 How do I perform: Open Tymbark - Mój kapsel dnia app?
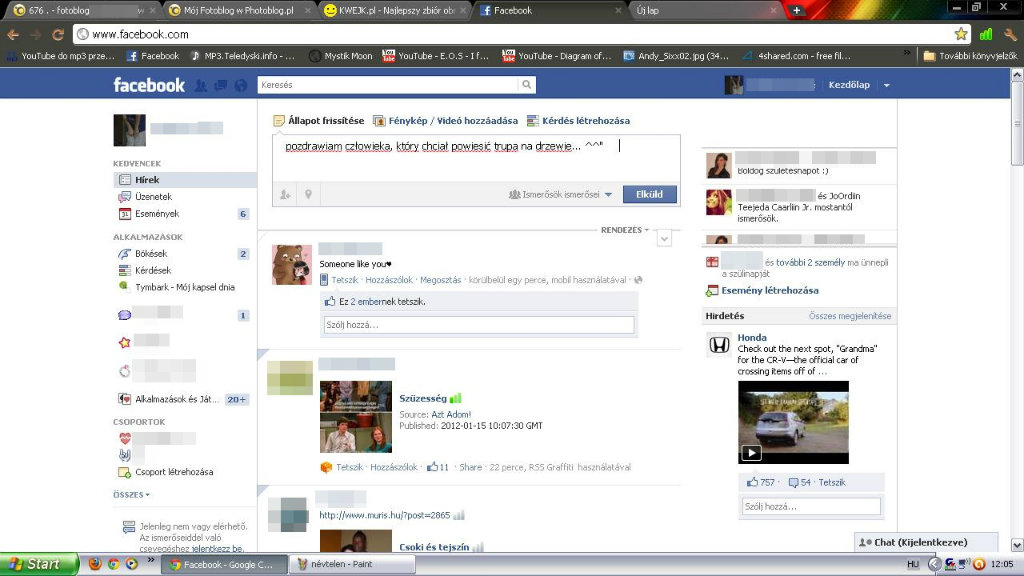(x=185, y=287)
